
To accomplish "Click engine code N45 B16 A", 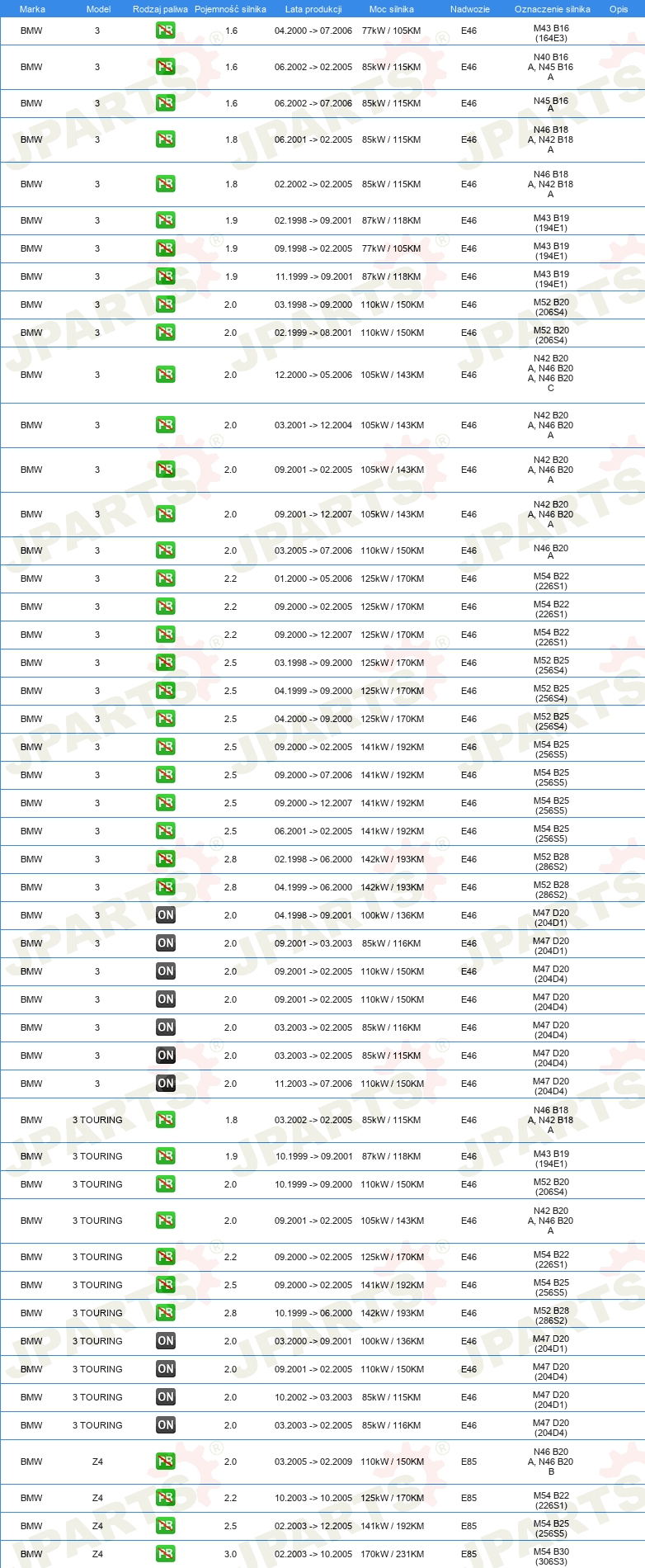I will coord(551,104).
